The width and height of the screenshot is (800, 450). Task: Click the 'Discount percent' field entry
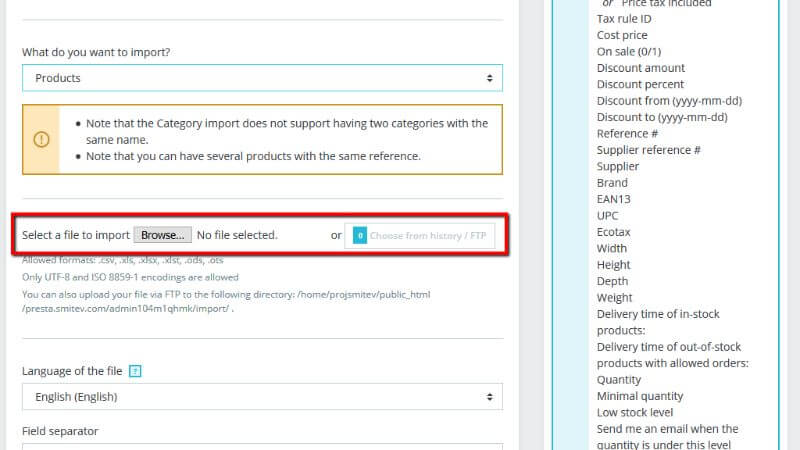click(640, 84)
